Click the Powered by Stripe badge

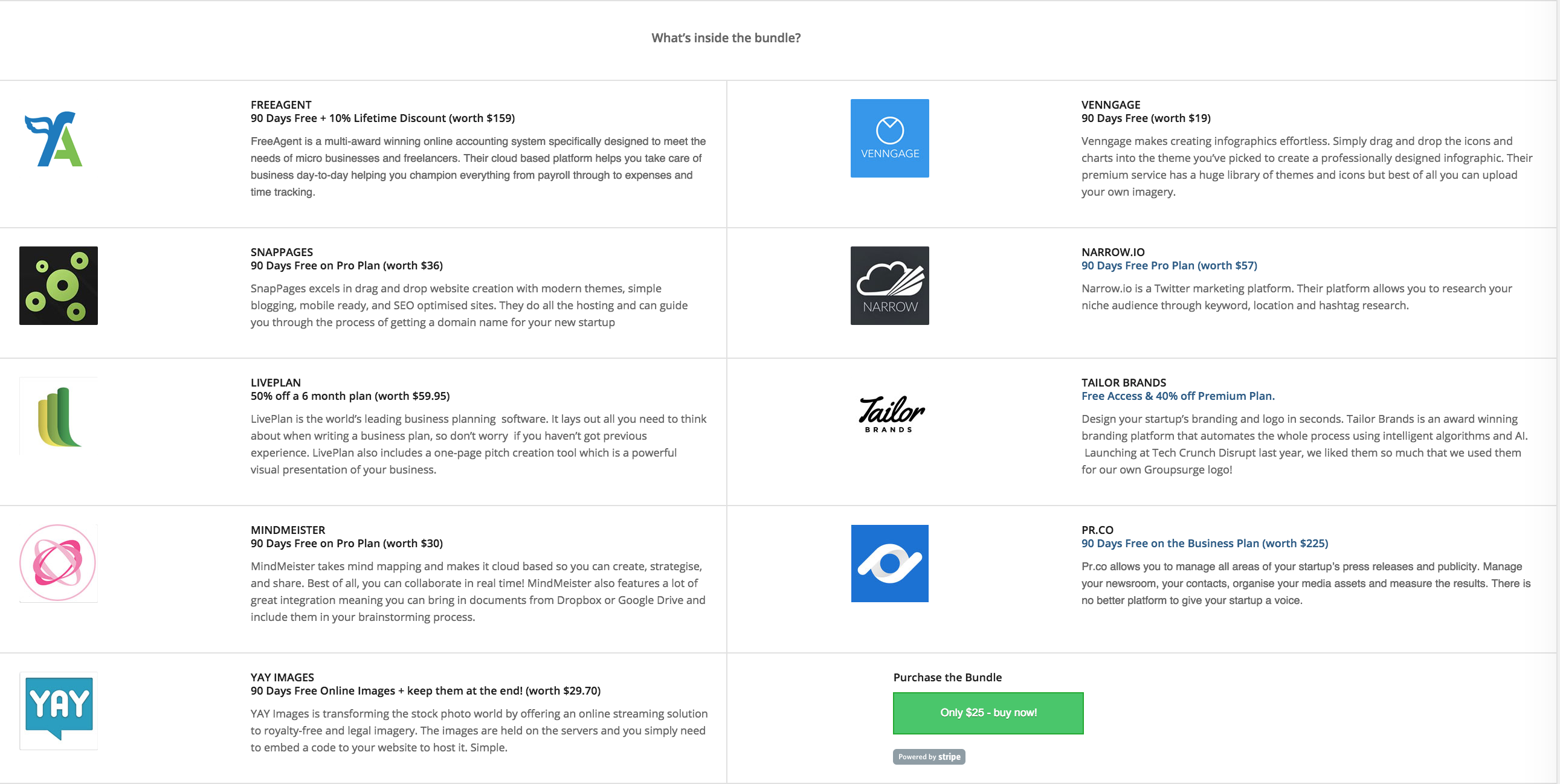tap(929, 757)
